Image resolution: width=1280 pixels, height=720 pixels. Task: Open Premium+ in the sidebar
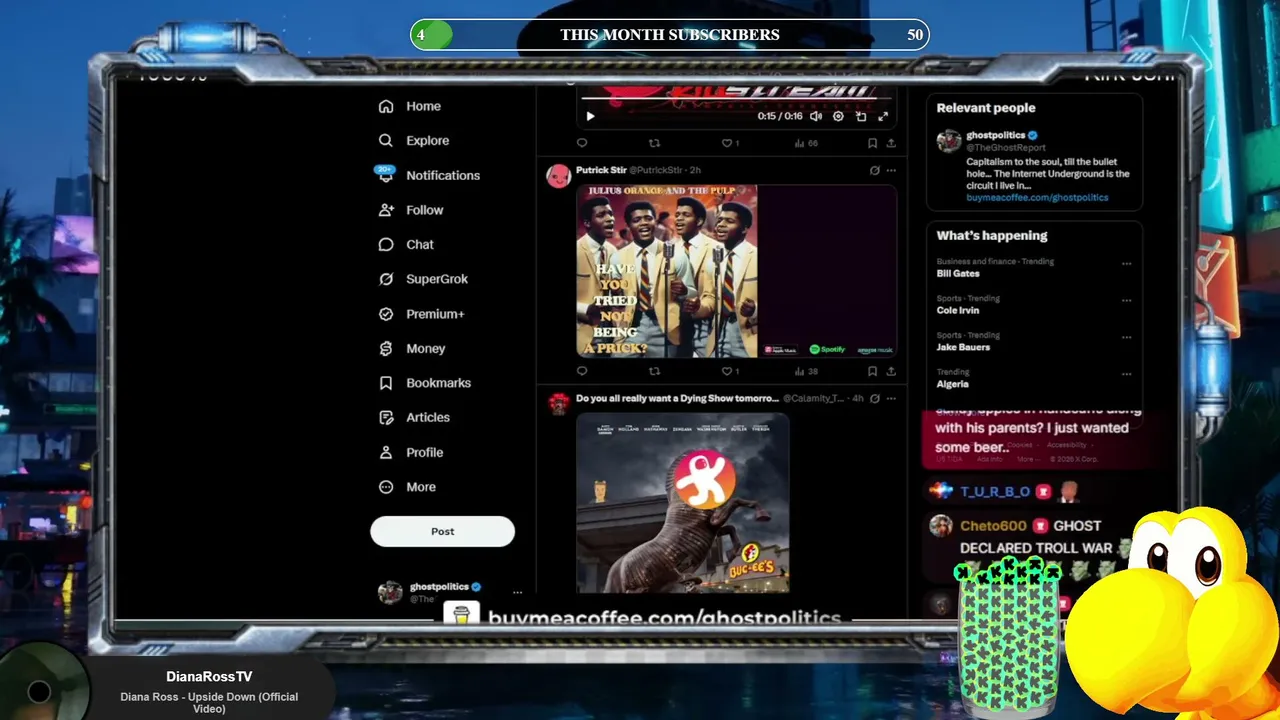pyautogui.click(x=421, y=314)
